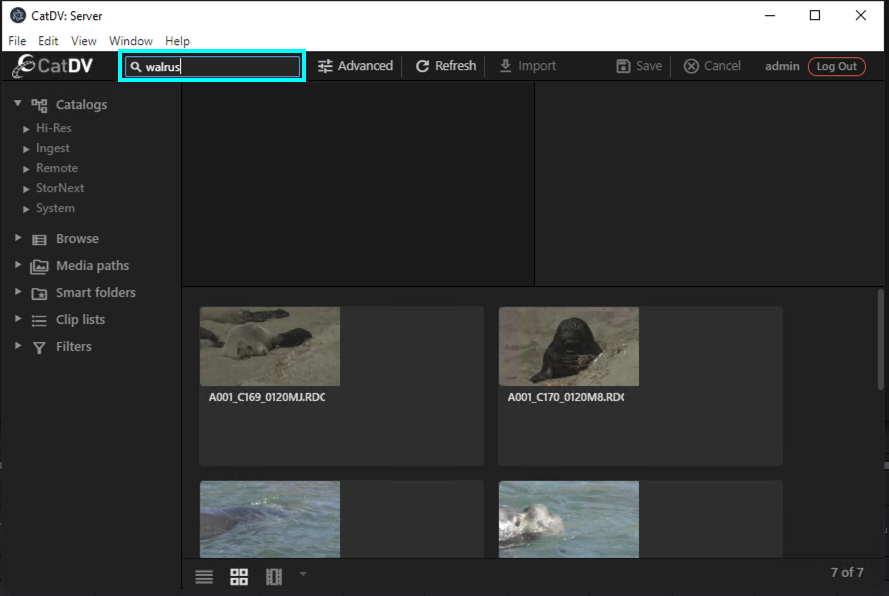889x596 pixels.
Task: Click the A001_C170_0120M8.RDC filename
Action: click(x=566, y=398)
